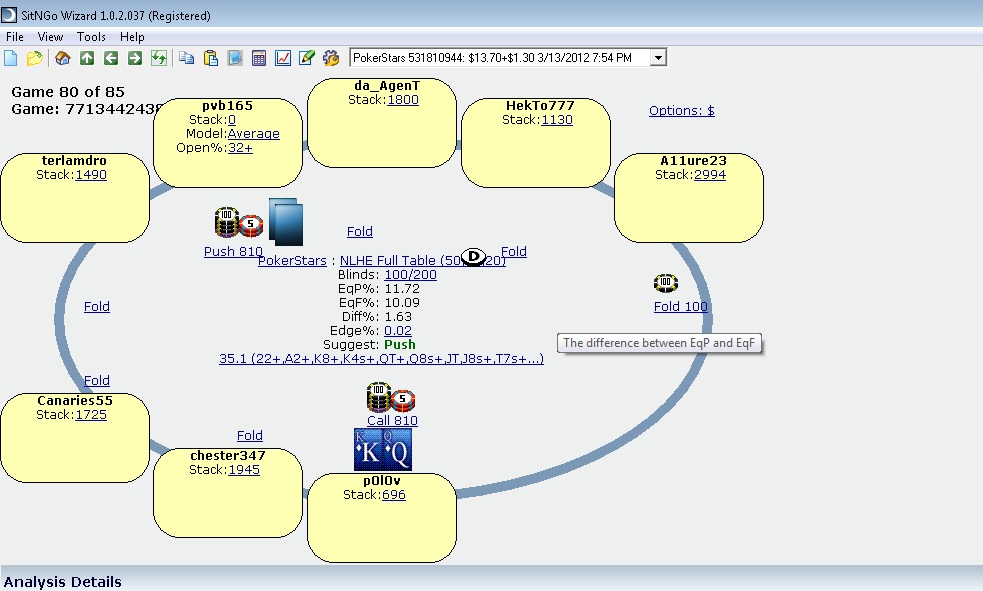Click the pencil edit toolbar icon

click(307, 58)
